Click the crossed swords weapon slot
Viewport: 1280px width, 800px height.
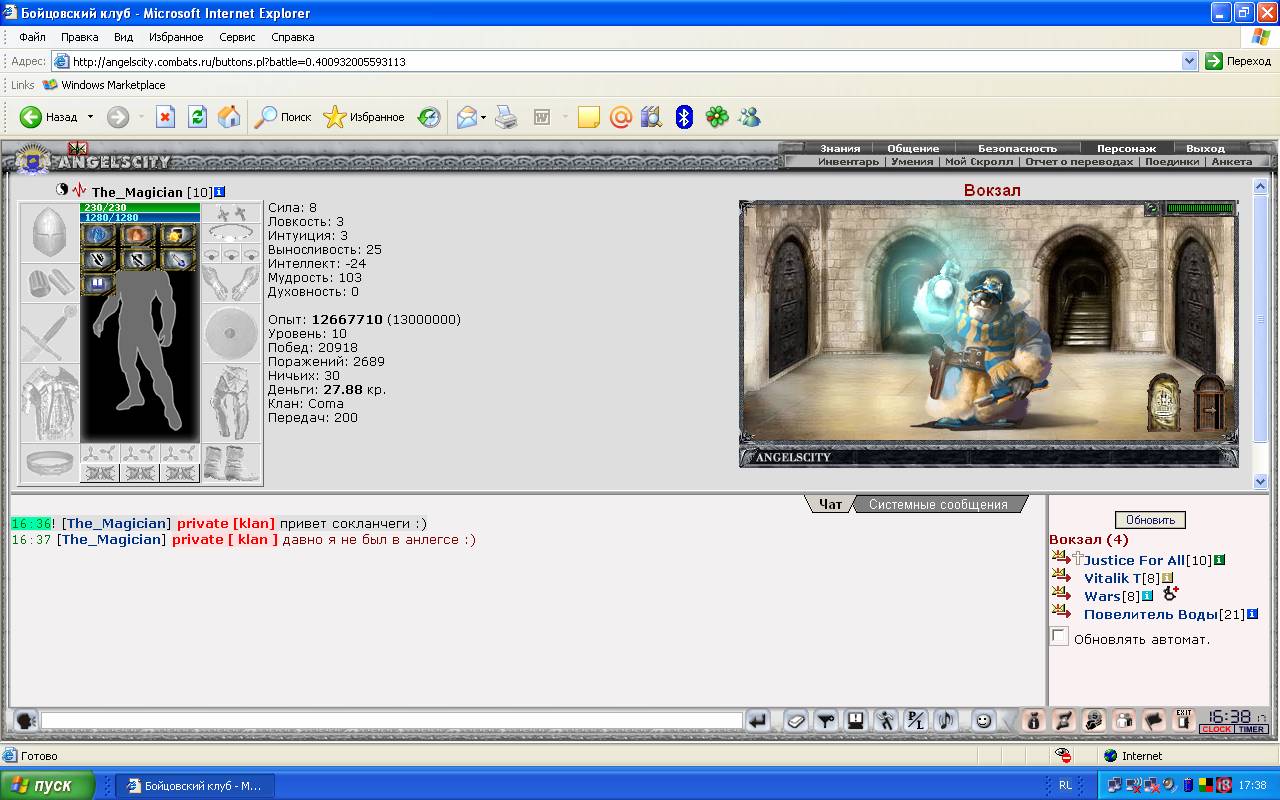49,333
